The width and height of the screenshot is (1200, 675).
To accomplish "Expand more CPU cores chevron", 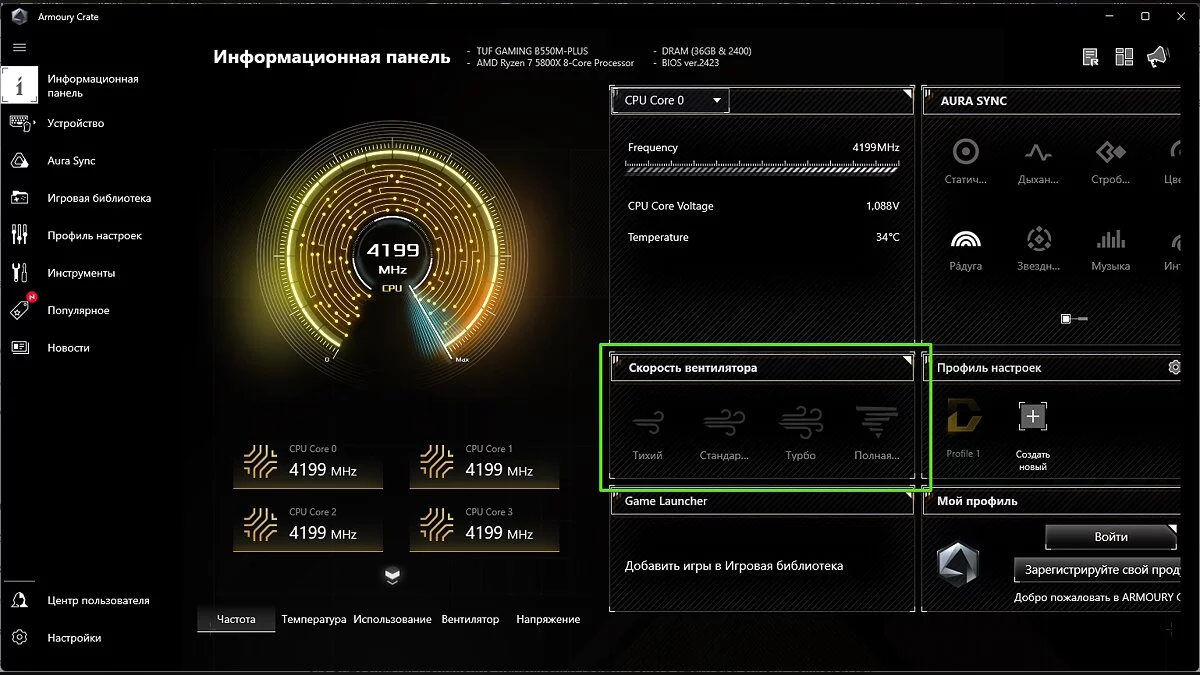I will coord(392,575).
